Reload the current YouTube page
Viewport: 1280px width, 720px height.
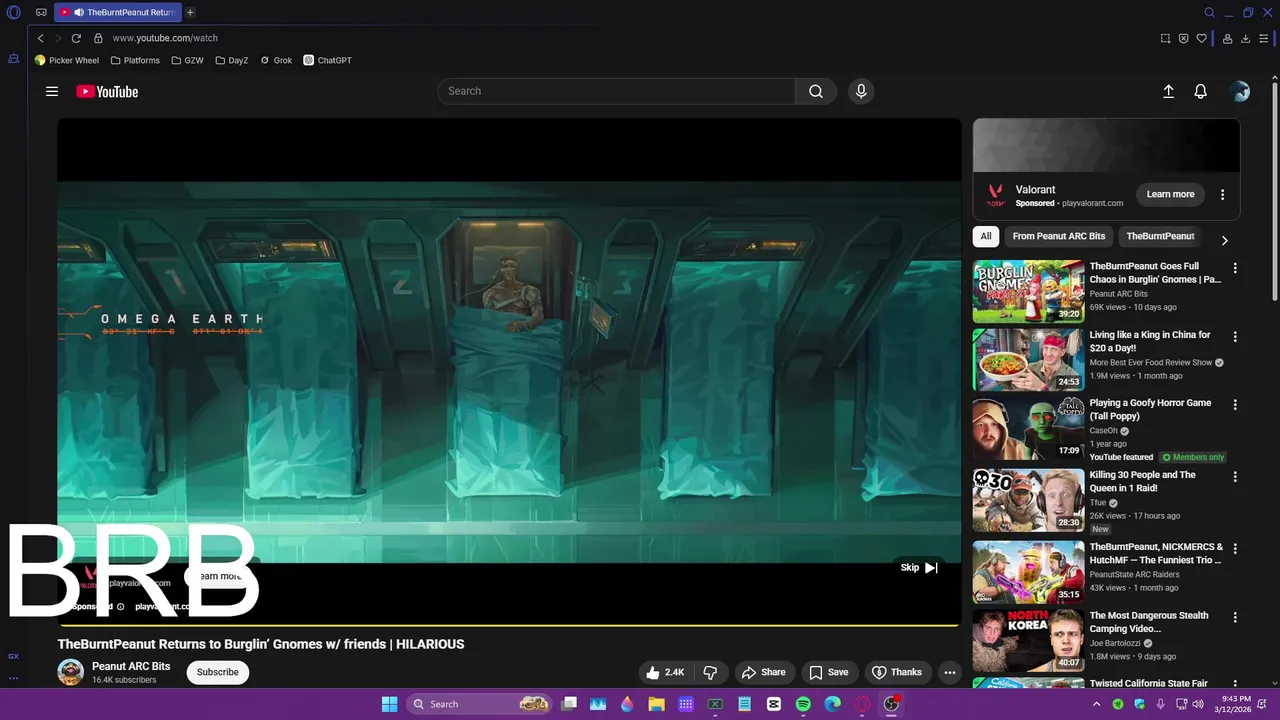76,38
